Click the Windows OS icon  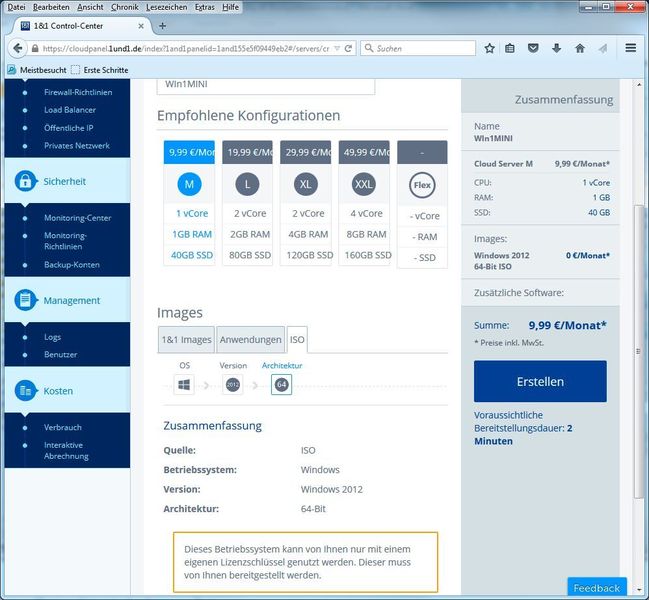pos(184,385)
